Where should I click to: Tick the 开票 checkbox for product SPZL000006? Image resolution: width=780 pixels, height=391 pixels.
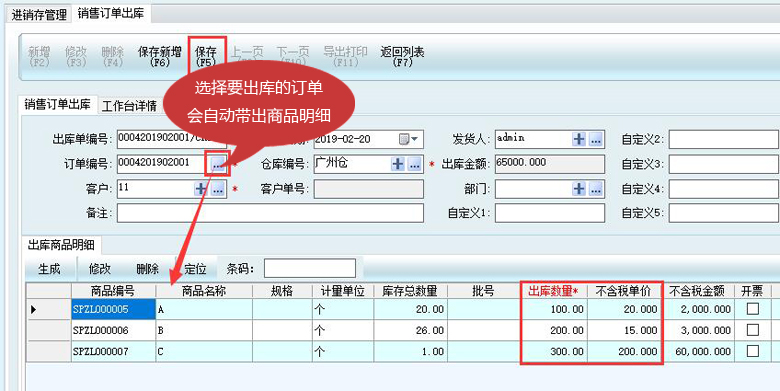[753, 330]
